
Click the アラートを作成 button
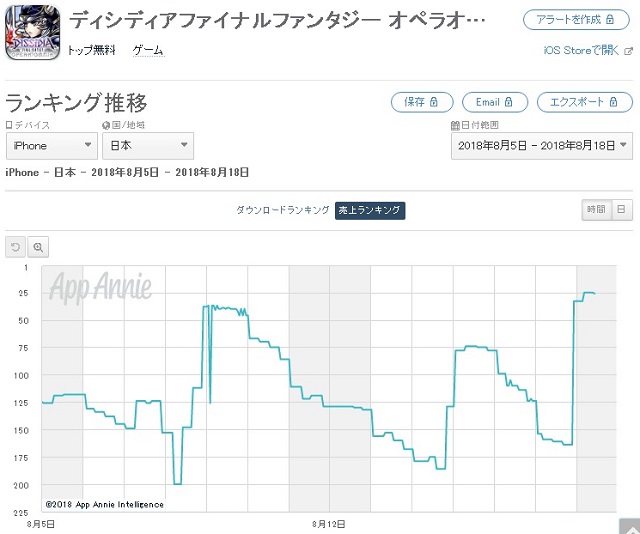576,20
